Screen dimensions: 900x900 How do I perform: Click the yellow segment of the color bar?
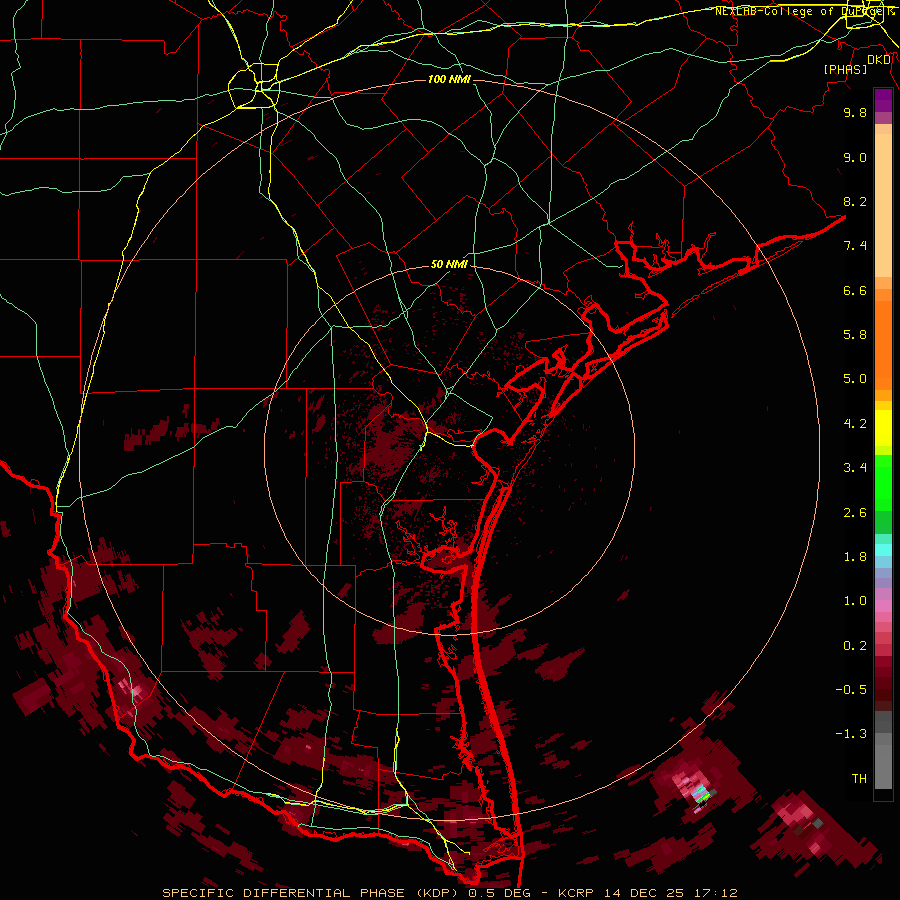point(883,428)
